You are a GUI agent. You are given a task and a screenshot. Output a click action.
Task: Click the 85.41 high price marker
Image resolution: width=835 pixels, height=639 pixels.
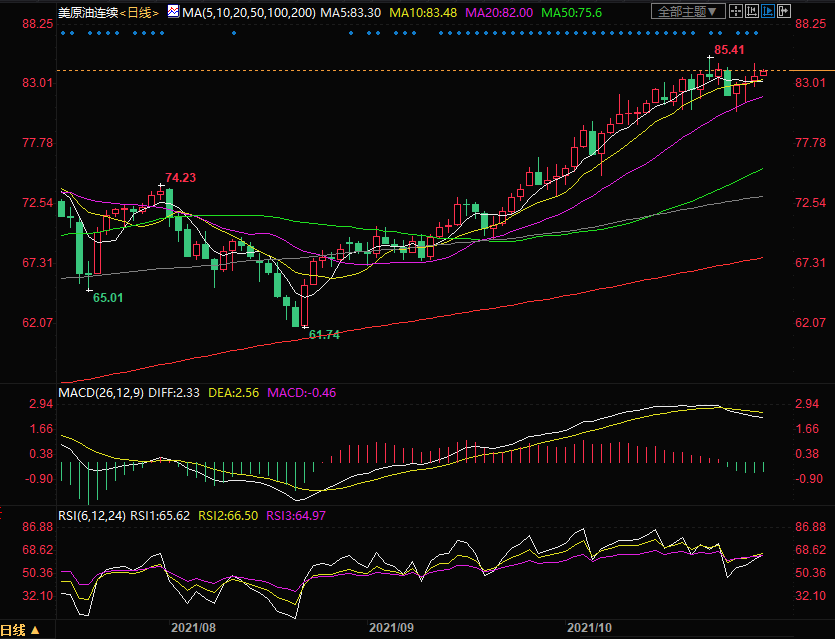[x=730, y=49]
